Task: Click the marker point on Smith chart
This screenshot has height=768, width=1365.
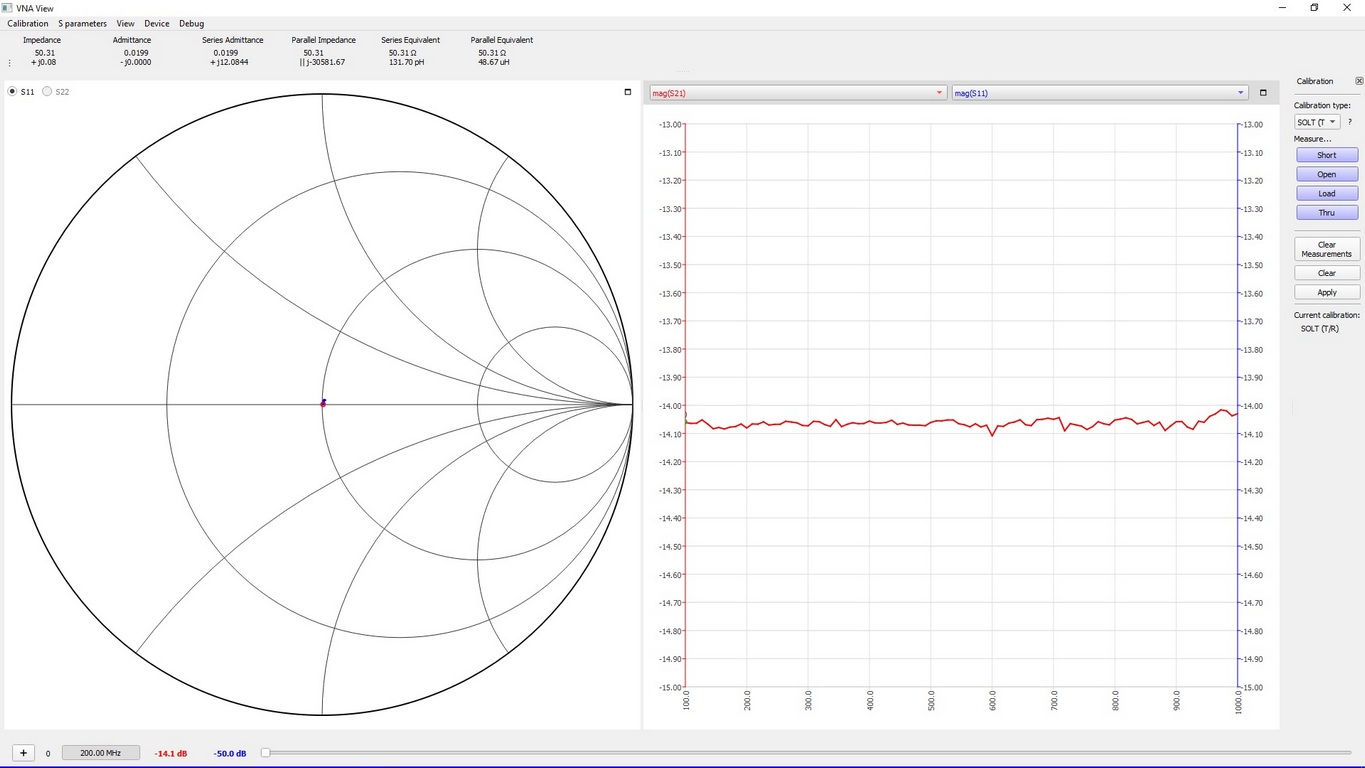Action: click(323, 403)
